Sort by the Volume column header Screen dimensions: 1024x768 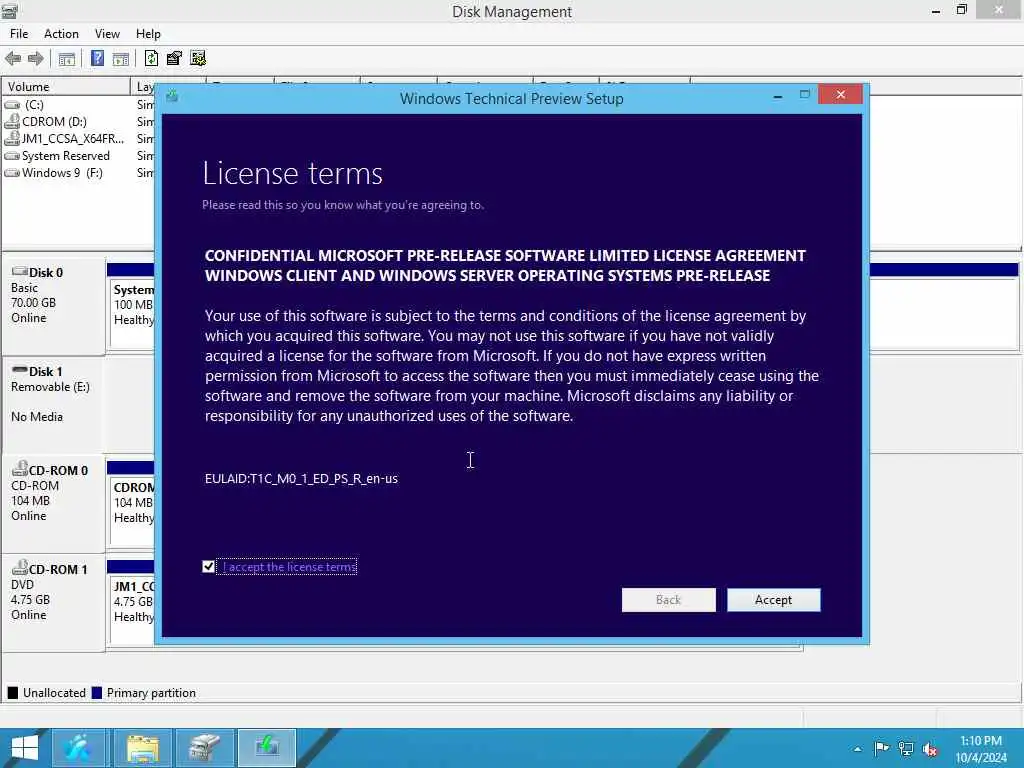click(x=65, y=86)
